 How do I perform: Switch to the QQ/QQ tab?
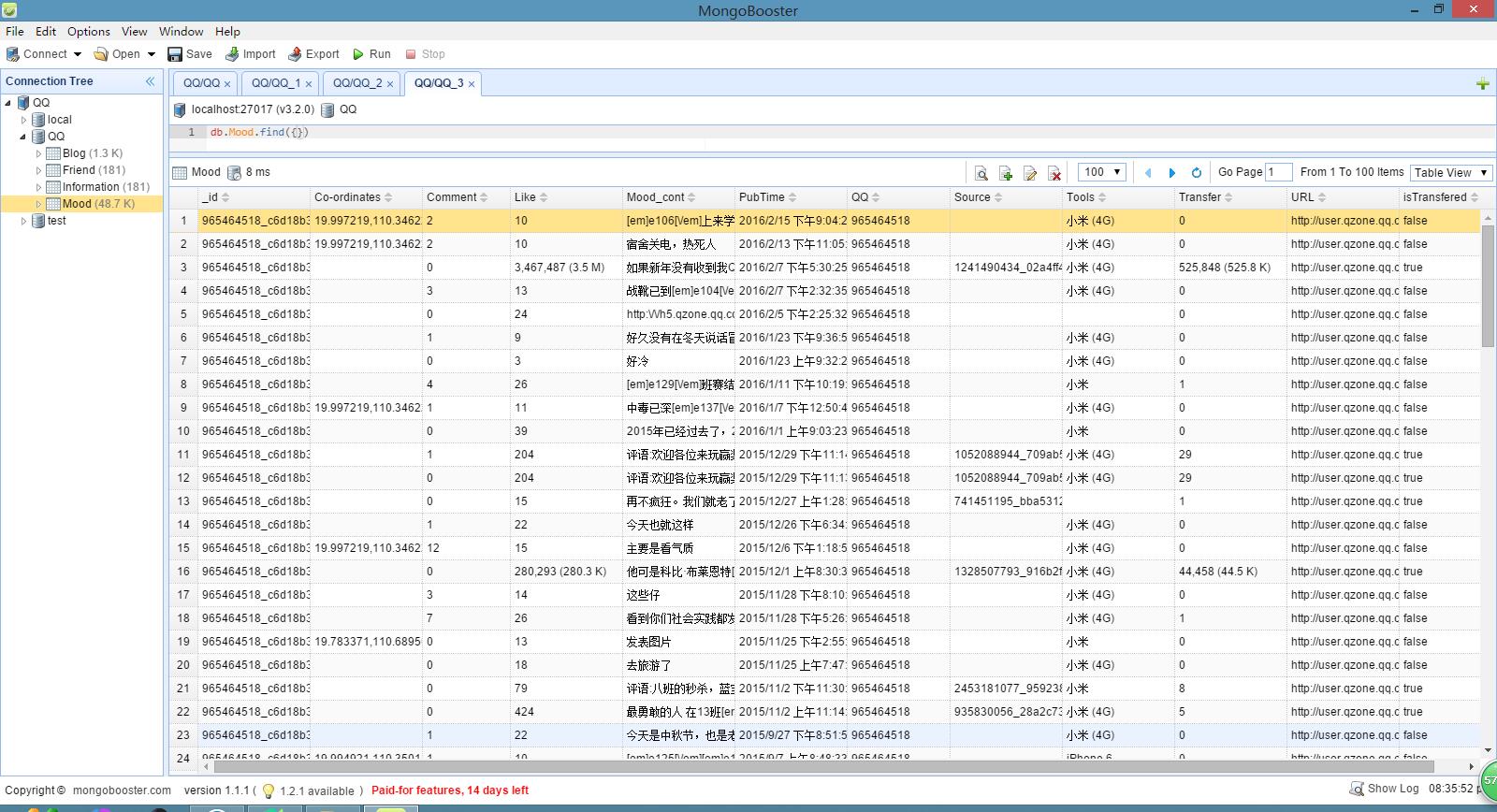pyautogui.click(x=201, y=83)
